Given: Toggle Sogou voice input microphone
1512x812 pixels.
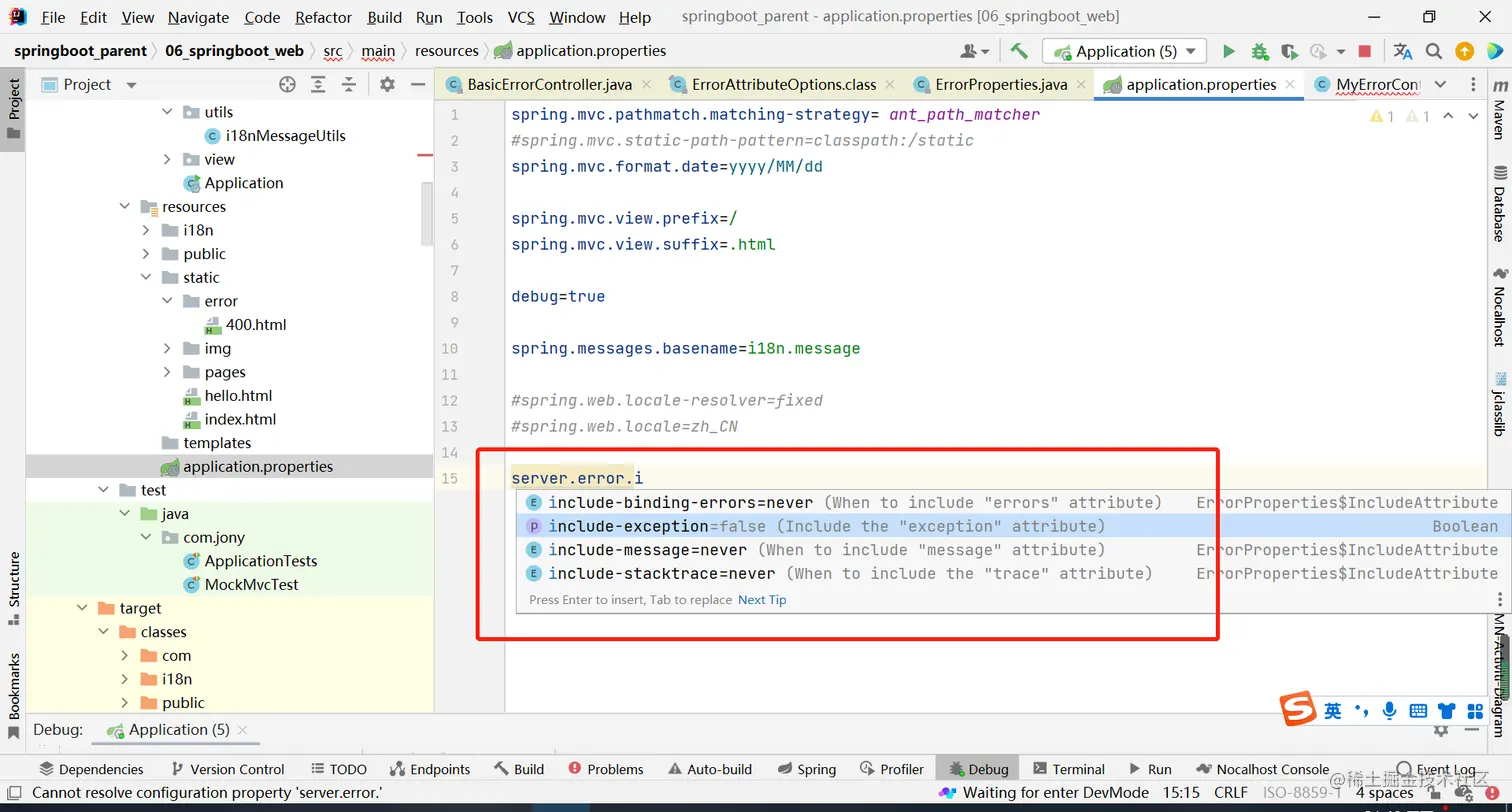Looking at the screenshot, I should (1389, 711).
